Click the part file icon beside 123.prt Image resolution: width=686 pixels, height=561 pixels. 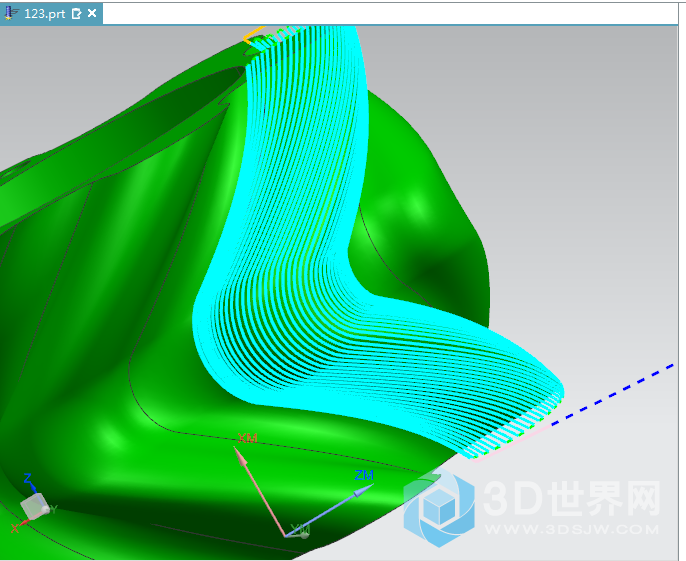tap(10, 13)
